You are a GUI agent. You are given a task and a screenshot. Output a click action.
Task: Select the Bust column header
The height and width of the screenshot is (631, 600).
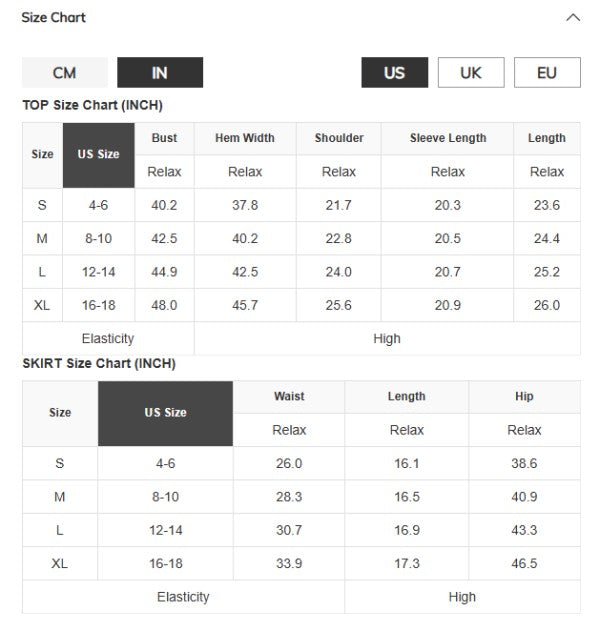(164, 138)
